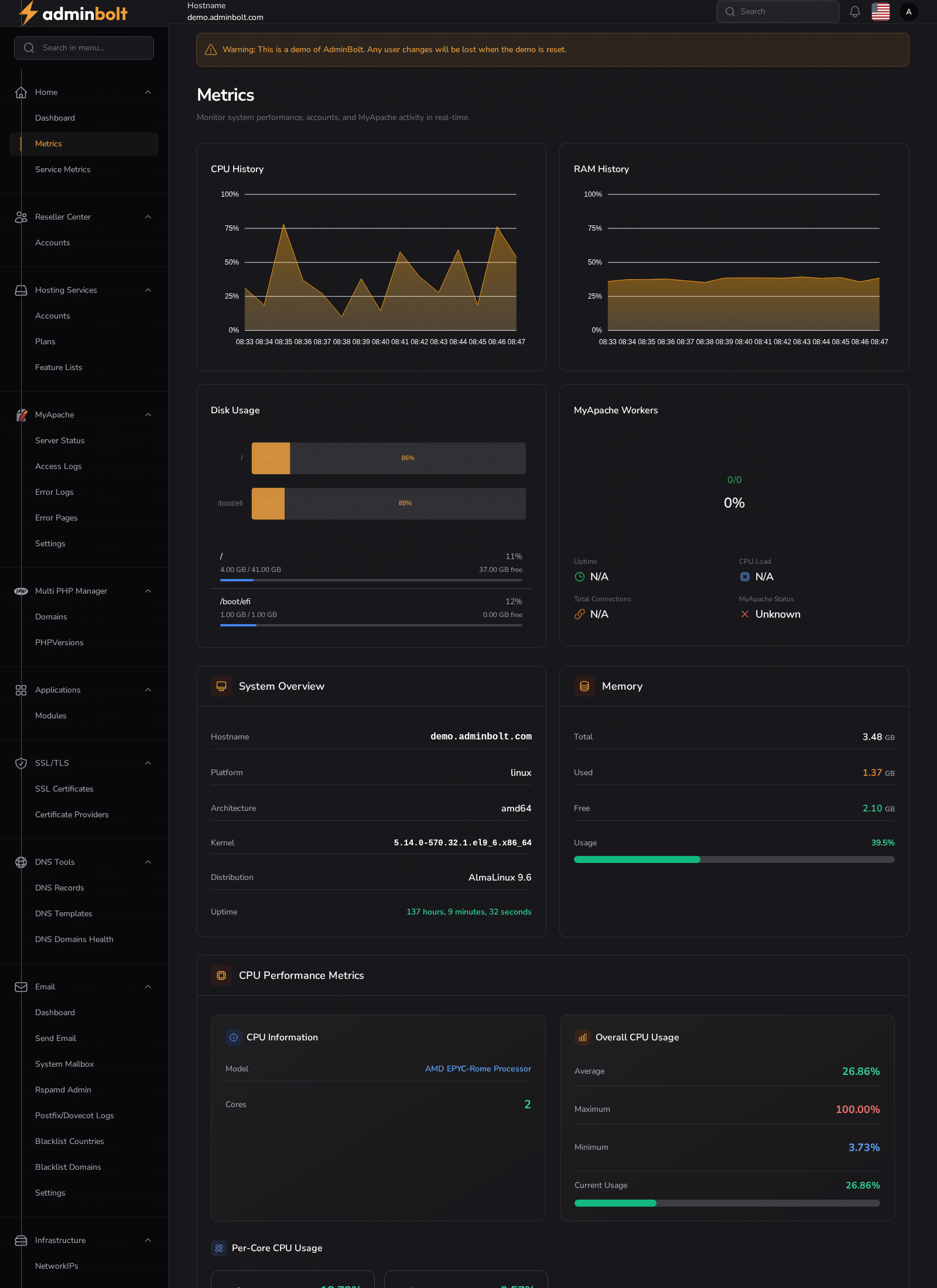Click the Per-Core CPU Usage grid icon

tap(219, 1248)
